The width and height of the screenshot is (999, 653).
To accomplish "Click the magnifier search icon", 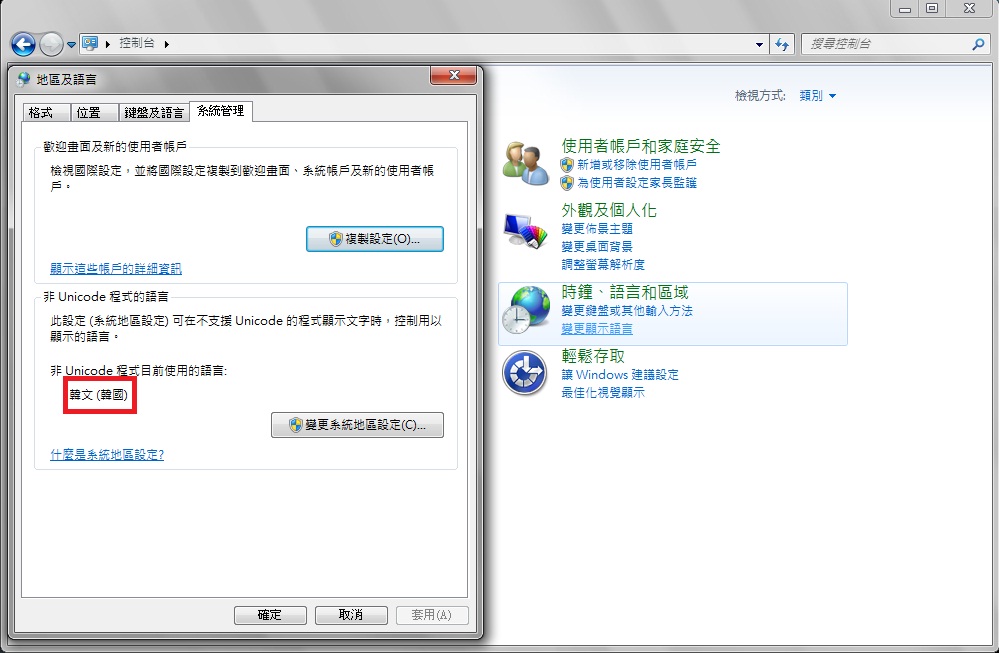I will pos(979,44).
